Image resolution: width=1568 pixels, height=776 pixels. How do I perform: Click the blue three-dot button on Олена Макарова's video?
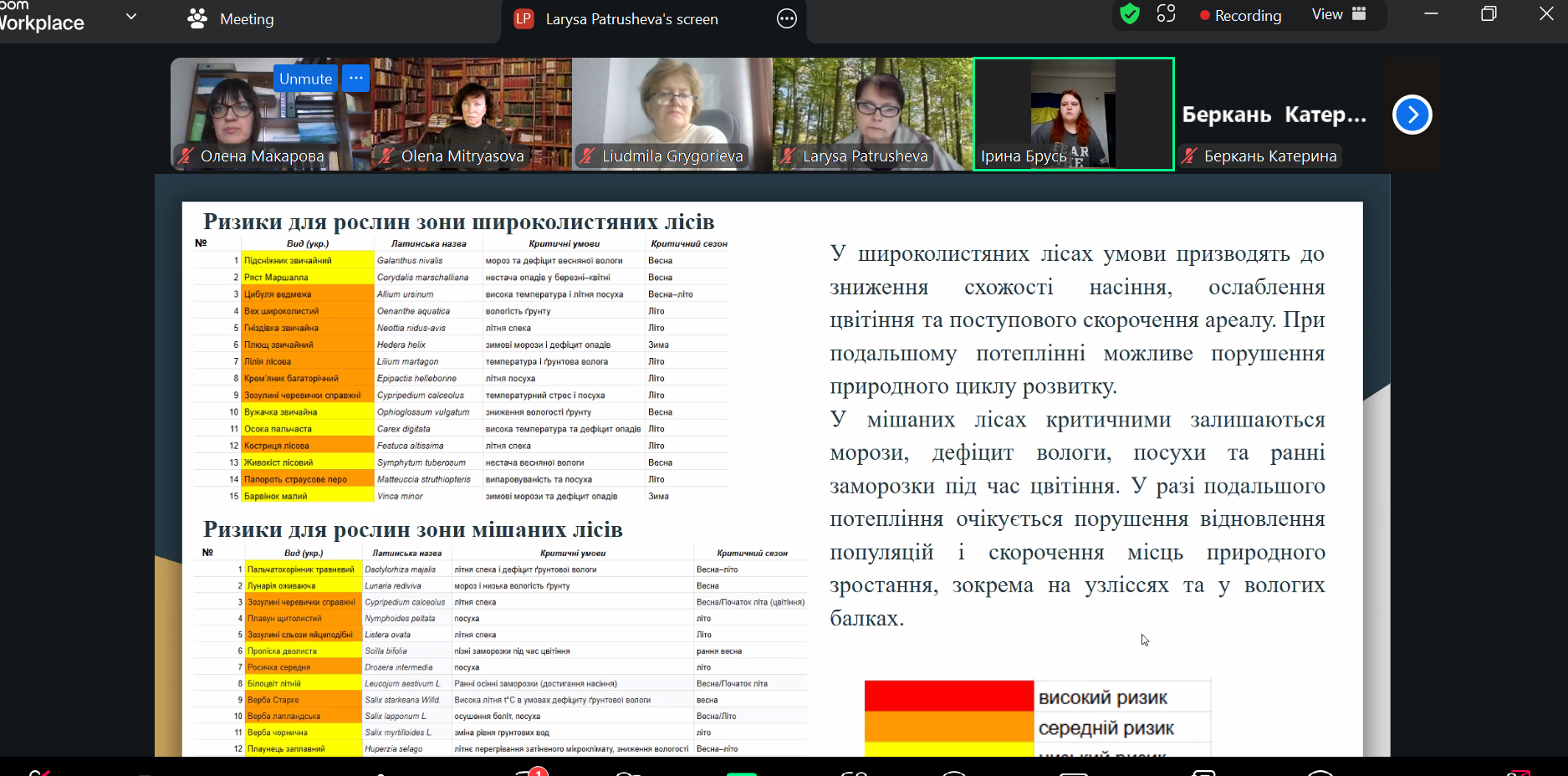[x=355, y=78]
